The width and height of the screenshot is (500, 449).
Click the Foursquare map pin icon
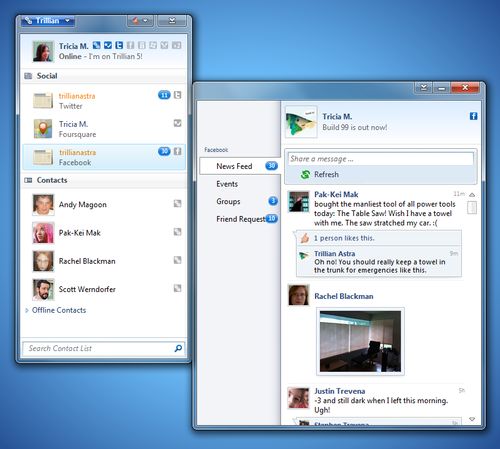[43, 129]
